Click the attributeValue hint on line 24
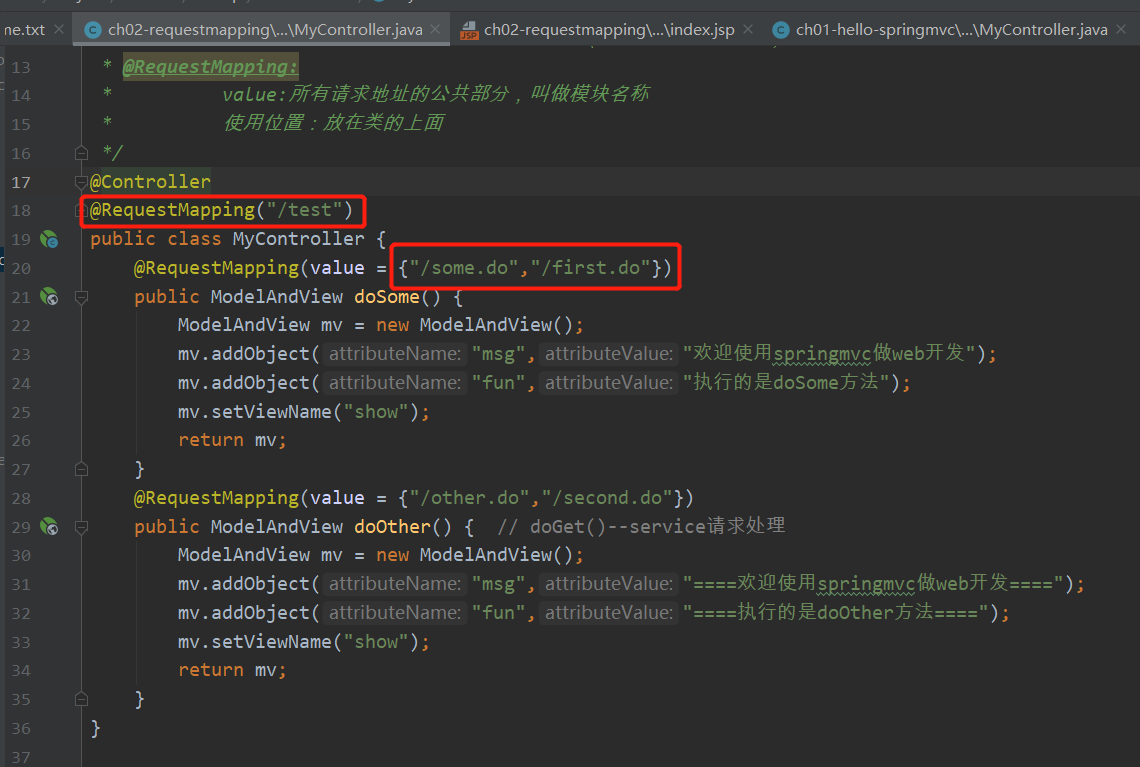 [x=609, y=382]
